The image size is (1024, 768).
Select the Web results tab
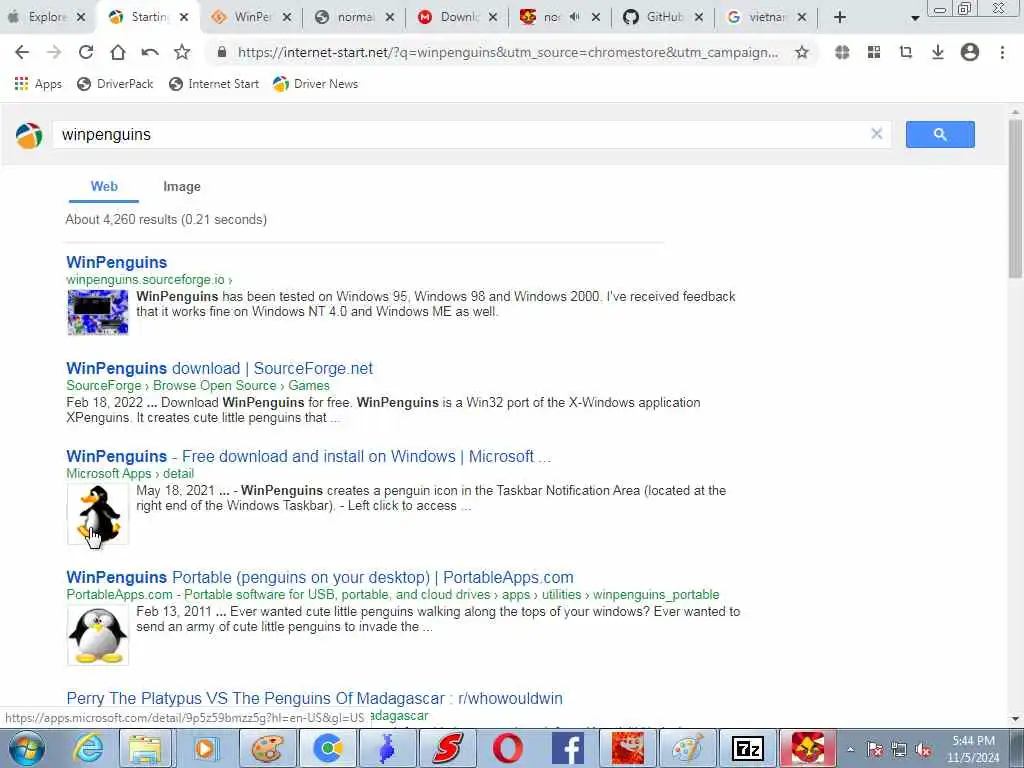point(104,187)
